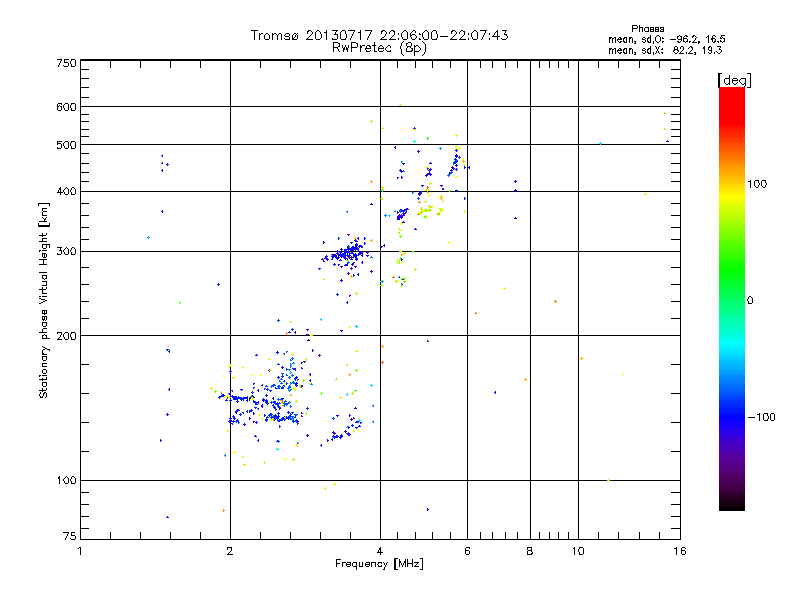Image resolution: width=800 pixels, height=600 pixels.
Task: Click the 'Phases' header text
Action: [x=647, y=29]
